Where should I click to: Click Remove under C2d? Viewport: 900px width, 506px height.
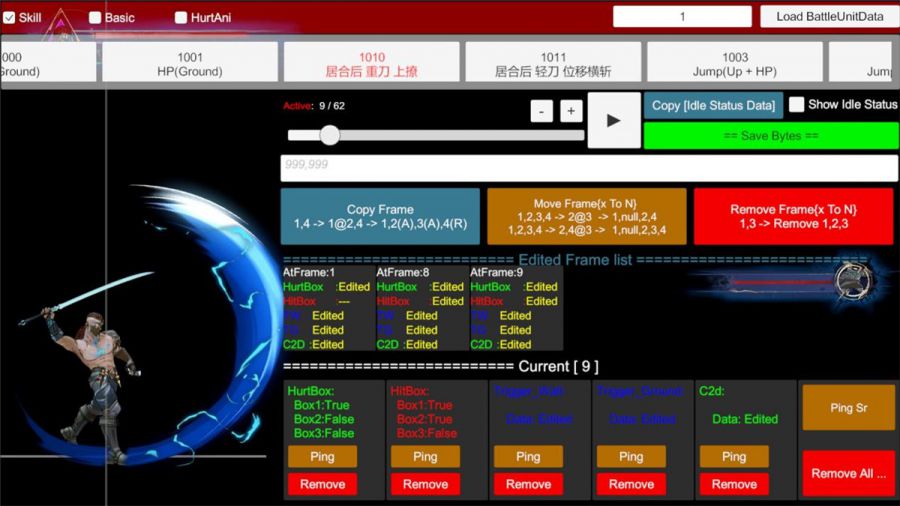pos(734,484)
